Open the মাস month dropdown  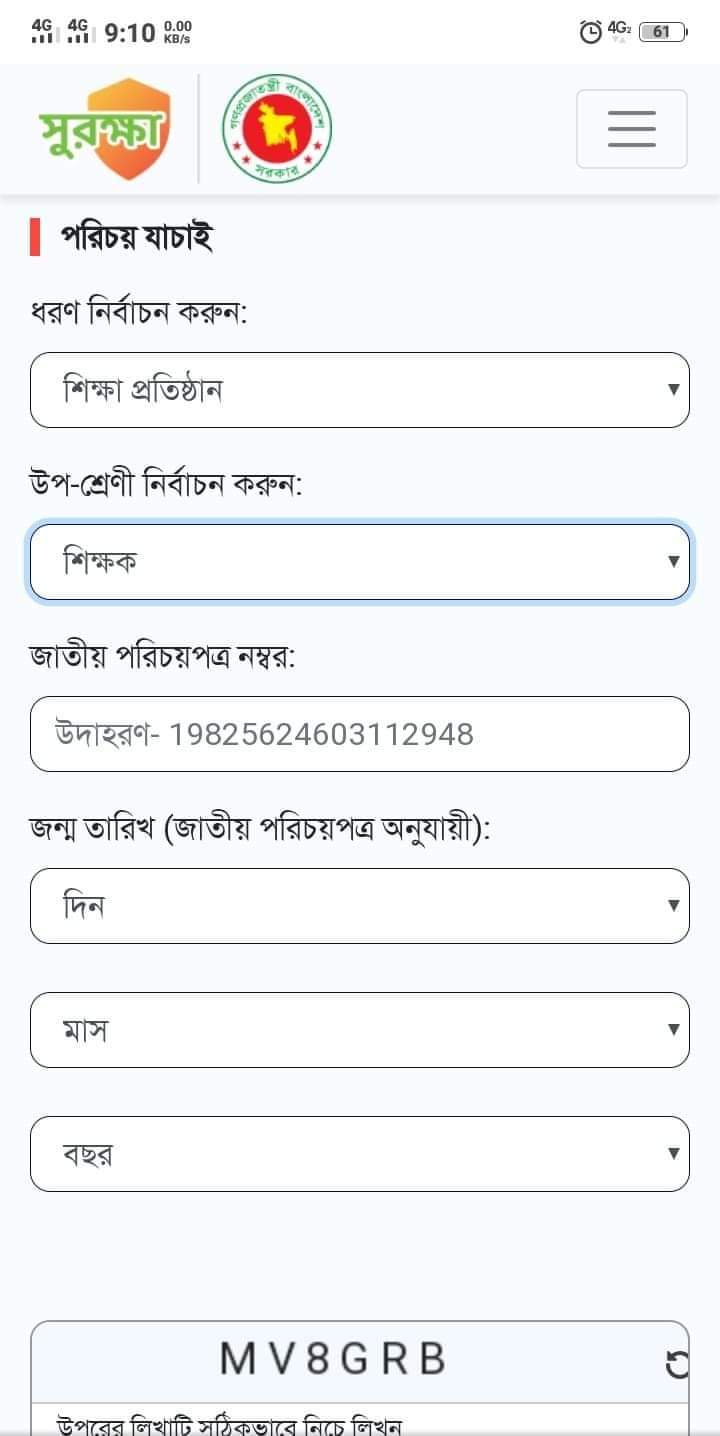tap(360, 1030)
